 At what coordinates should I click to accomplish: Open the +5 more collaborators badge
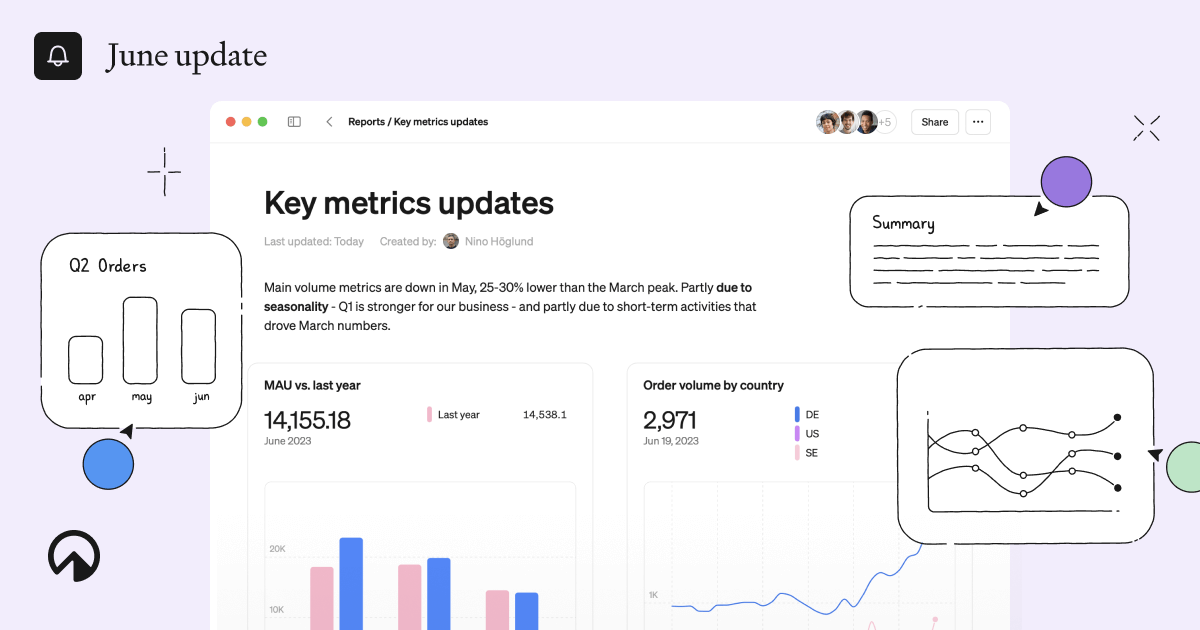pos(885,122)
